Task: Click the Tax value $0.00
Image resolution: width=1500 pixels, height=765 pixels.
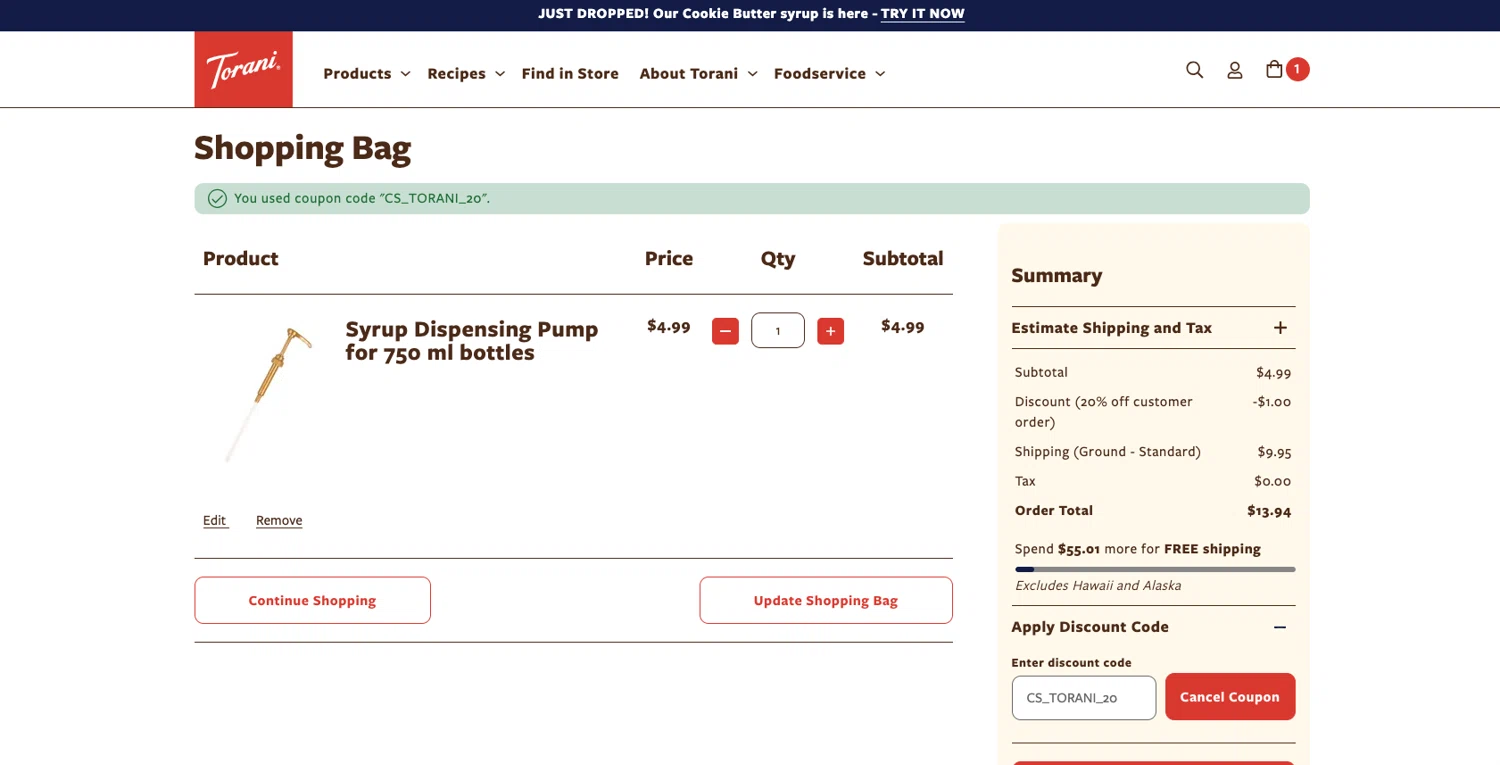Action: (x=1272, y=481)
